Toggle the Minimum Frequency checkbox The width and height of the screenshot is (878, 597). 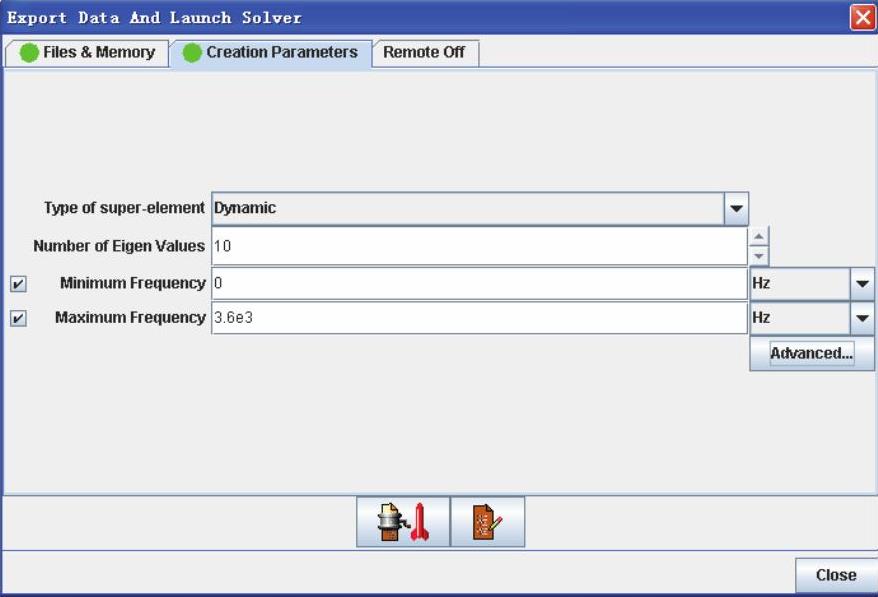(18, 284)
